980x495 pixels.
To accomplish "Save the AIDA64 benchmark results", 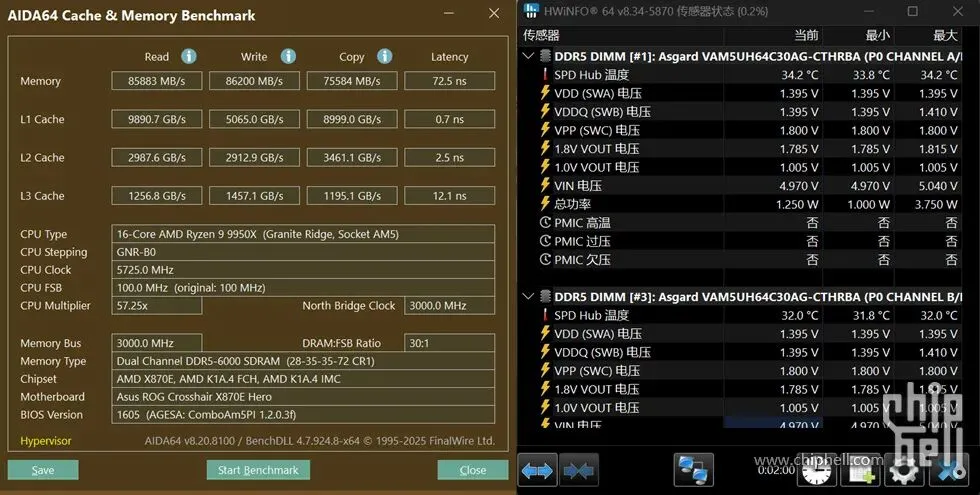I will click(x=43, y=470).
